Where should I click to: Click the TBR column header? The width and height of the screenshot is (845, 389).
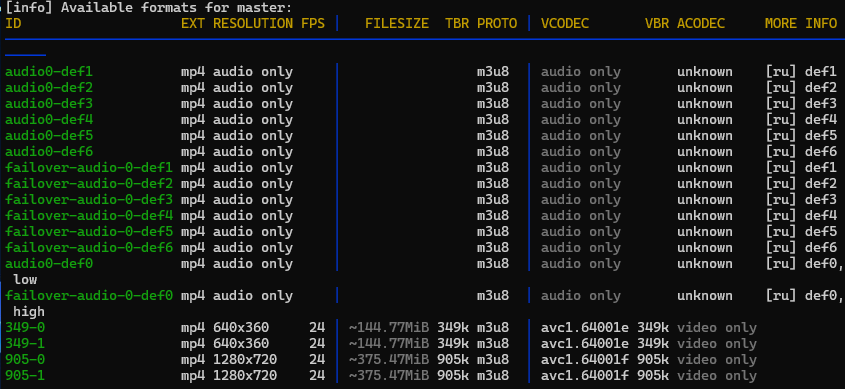457,24
